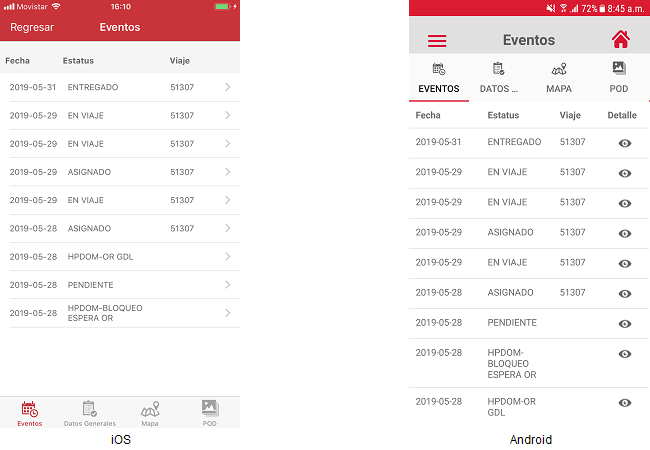Tap the Android POD tab icon
Image resolution: width=650 pixels, height=450 pixels.
click(x=619, y=69)
